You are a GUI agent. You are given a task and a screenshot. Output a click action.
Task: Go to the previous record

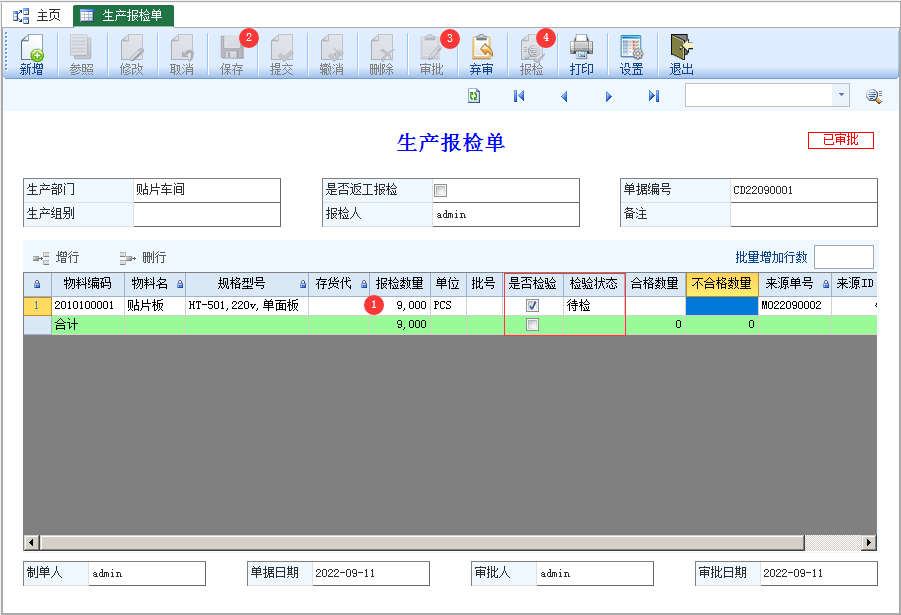click(x=564, y=96)
